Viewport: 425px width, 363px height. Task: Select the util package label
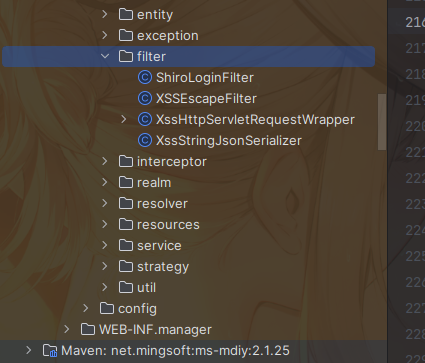click(146, 288)
